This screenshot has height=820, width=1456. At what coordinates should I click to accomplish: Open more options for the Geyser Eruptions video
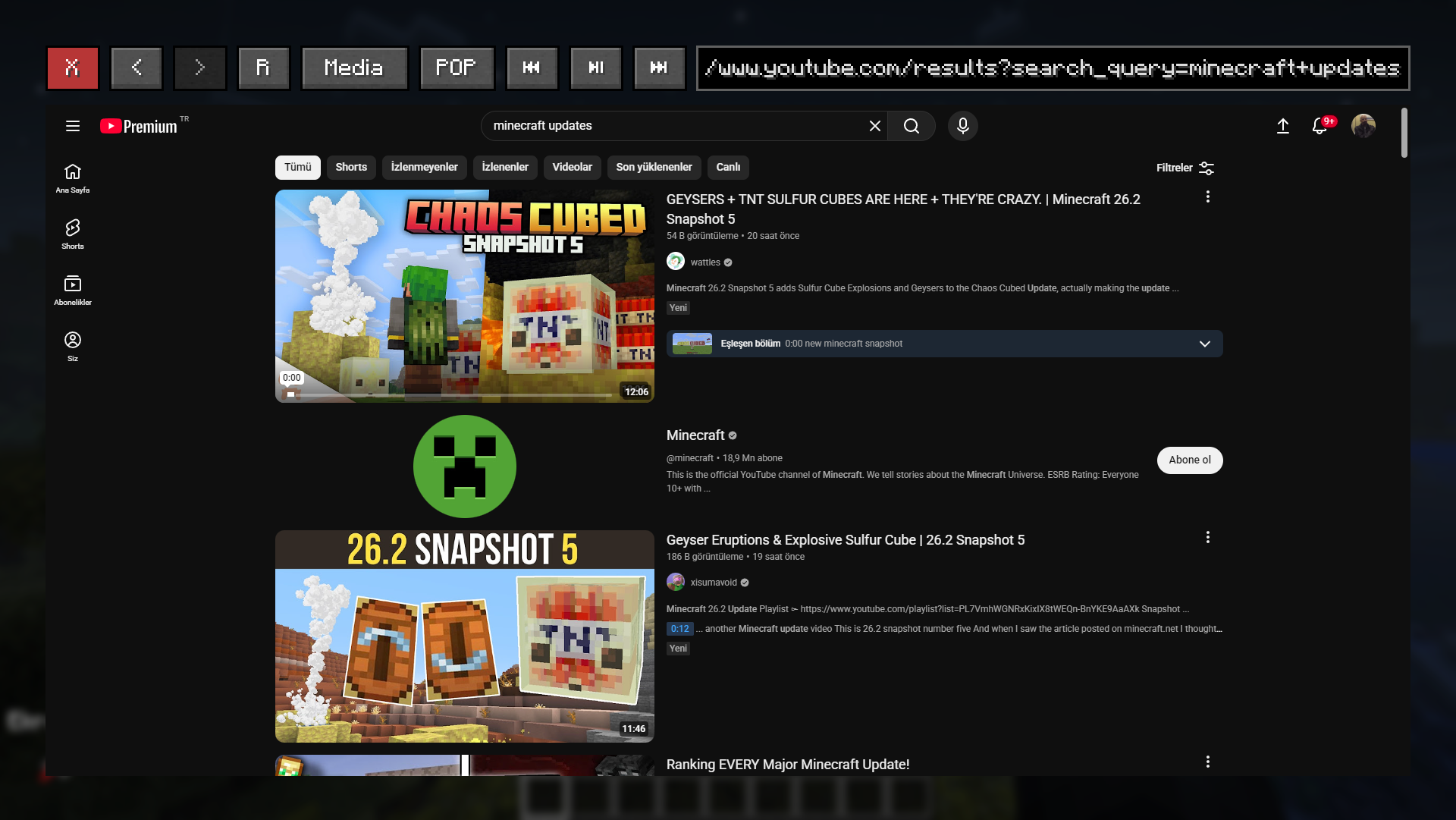1208,538
